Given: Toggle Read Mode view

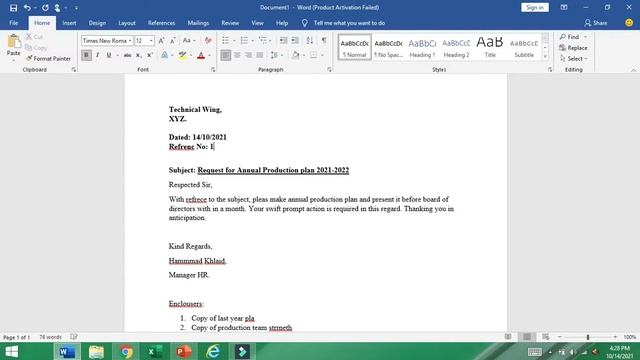Looking at the screenshot, I should [x=508, y=337].
